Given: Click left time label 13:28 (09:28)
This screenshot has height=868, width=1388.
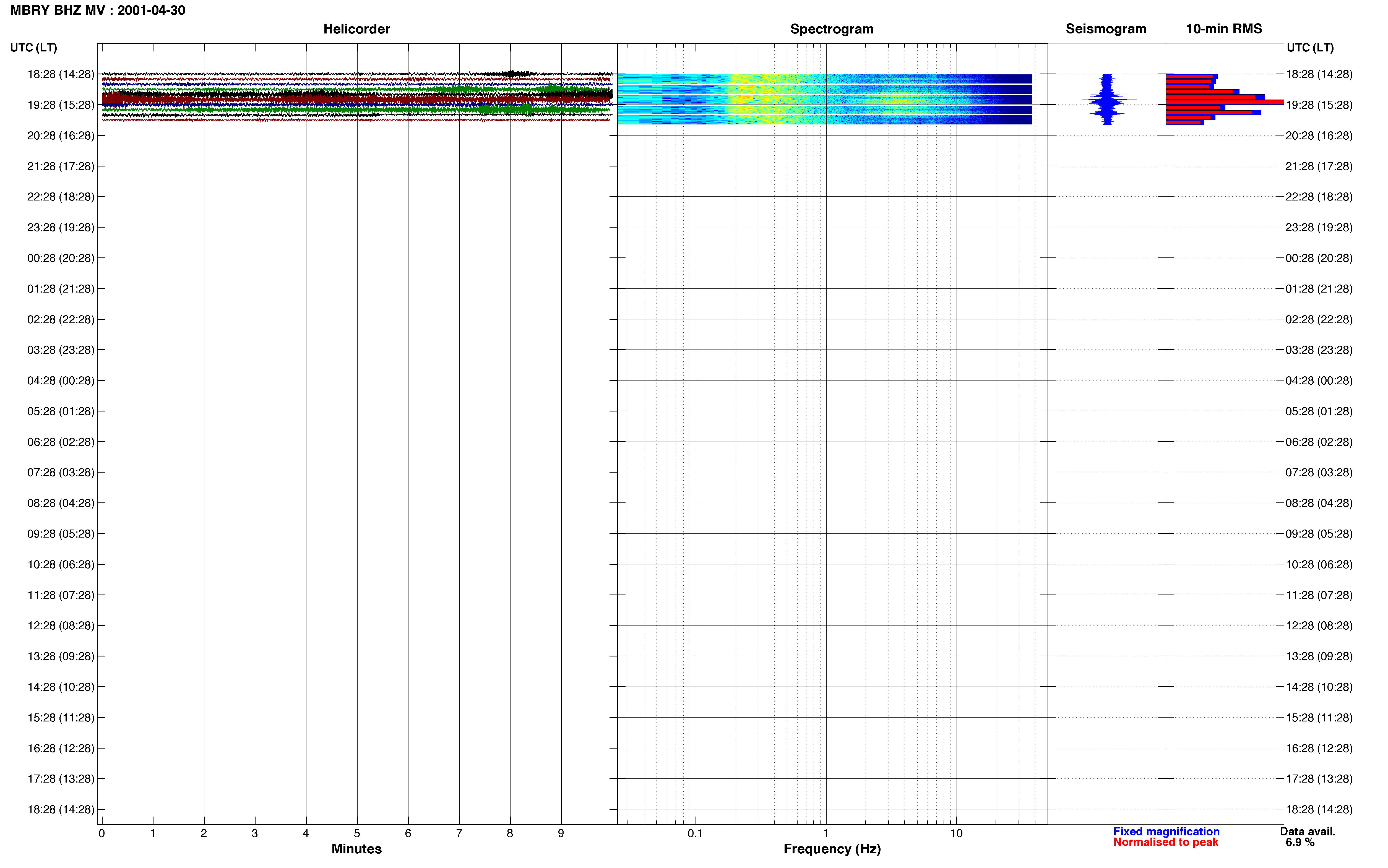Looking at the screenshot, I should (60, 656).
